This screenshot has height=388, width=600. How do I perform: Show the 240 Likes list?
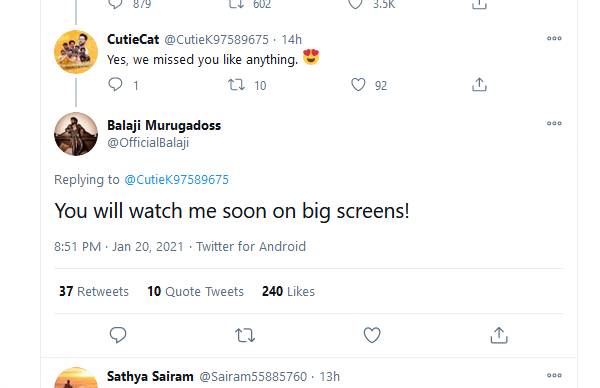point(289,292)
